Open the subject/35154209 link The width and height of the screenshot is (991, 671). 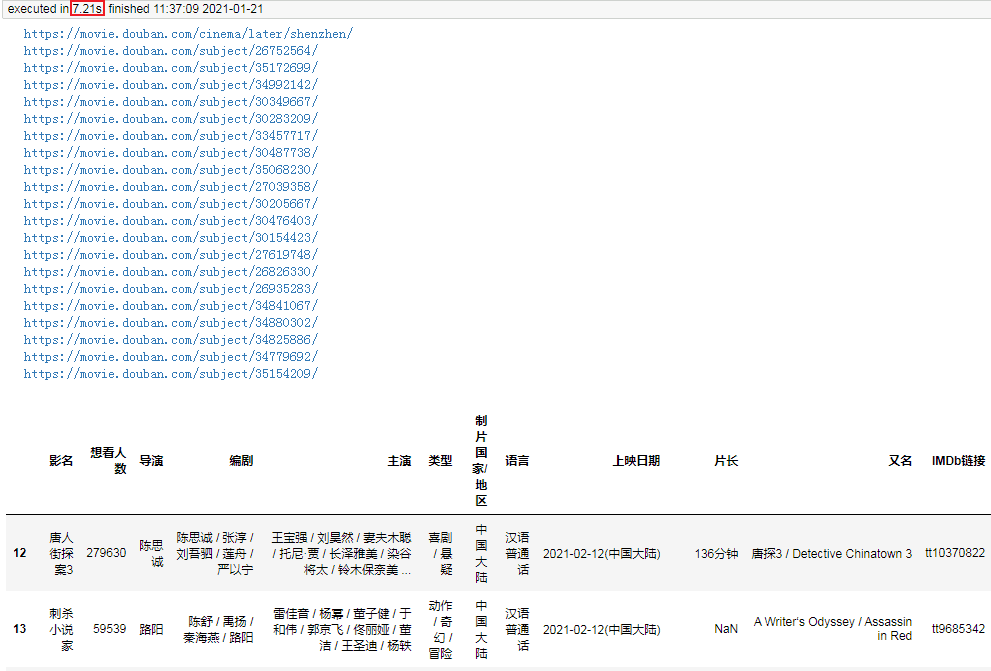[171, 374]
